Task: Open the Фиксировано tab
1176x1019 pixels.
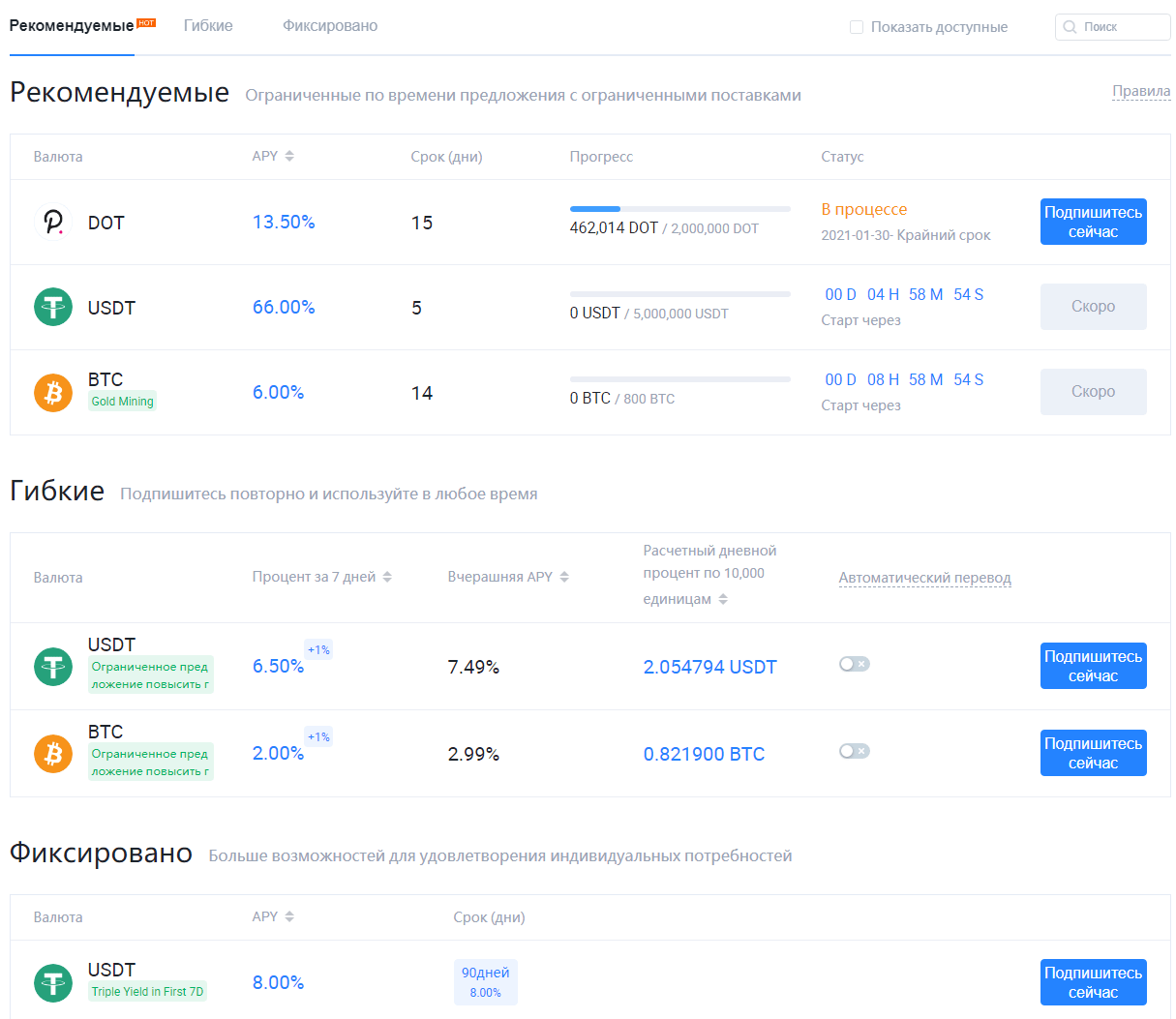Action: 330,26
